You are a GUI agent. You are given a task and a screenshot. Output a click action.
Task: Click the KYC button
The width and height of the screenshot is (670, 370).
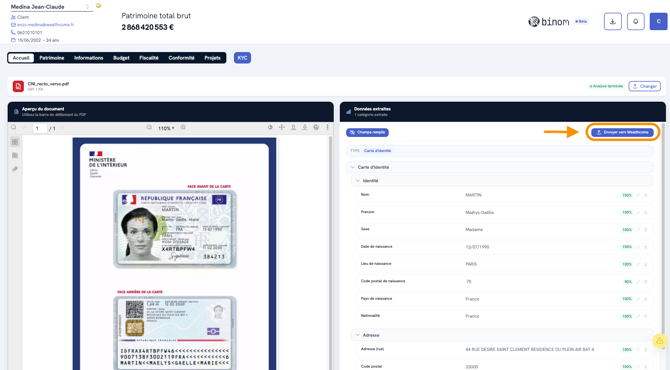242,58
